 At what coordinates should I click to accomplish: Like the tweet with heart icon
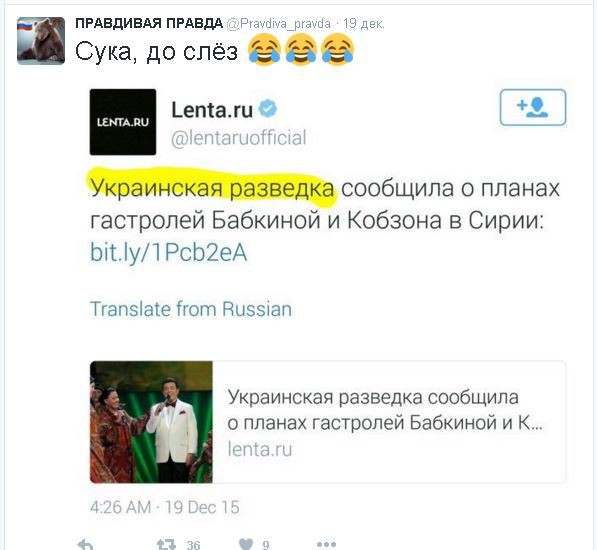click(x=246, y=545)
